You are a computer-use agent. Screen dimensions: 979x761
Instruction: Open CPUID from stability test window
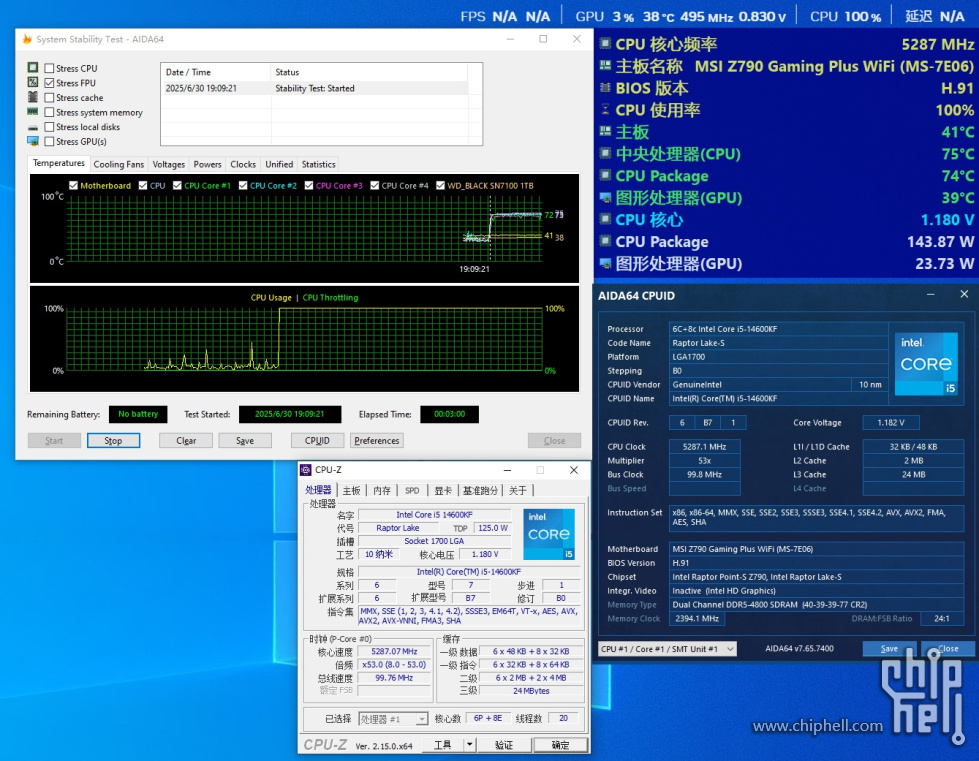tap(317, 441)
